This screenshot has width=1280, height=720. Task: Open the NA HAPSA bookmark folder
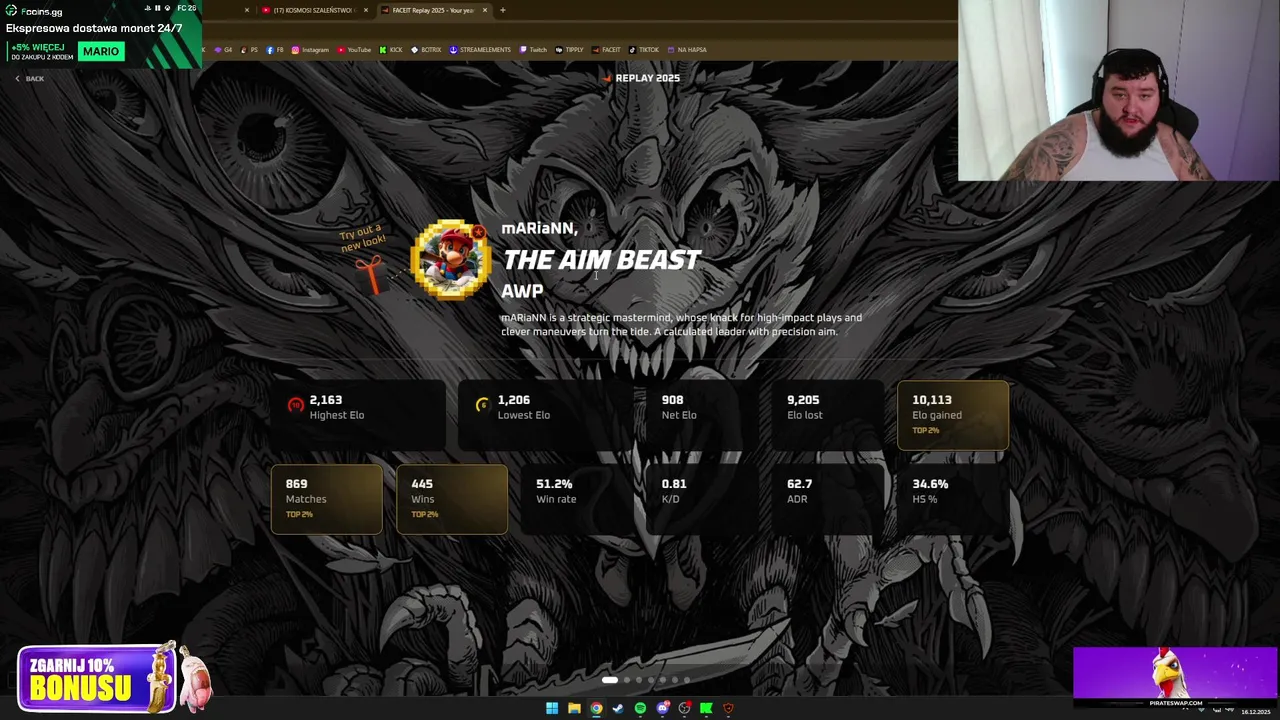tap(687, 50)
